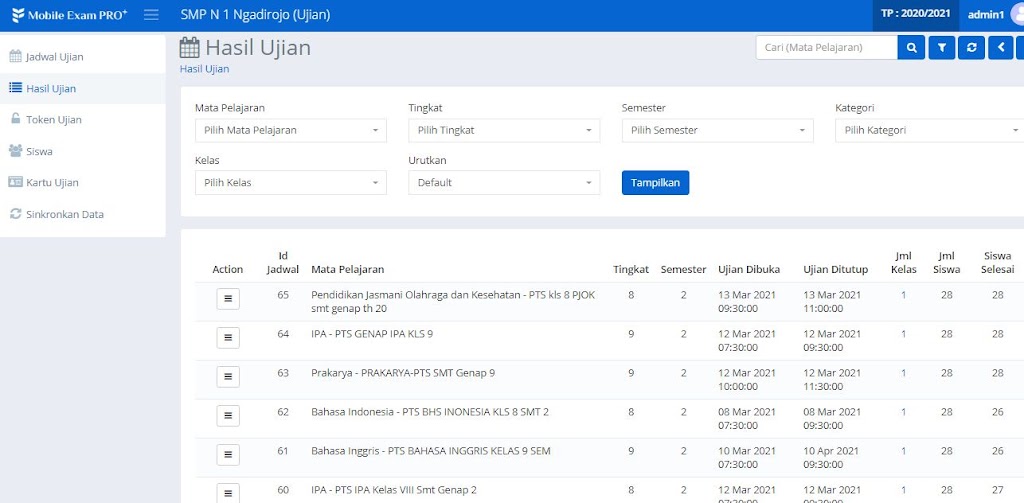Click the Hasil Ujian breadcrumb link
Image resolution: width=1024 pixels, height=503 pixels.
point(204,69)
